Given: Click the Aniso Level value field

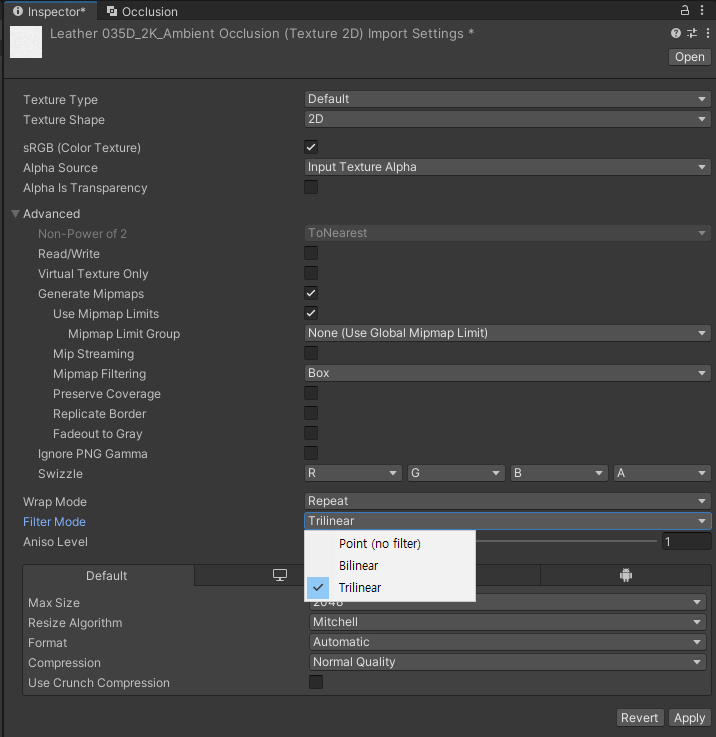Looking at the screenshot, I should pyautogui.click(x=686, y=541).
